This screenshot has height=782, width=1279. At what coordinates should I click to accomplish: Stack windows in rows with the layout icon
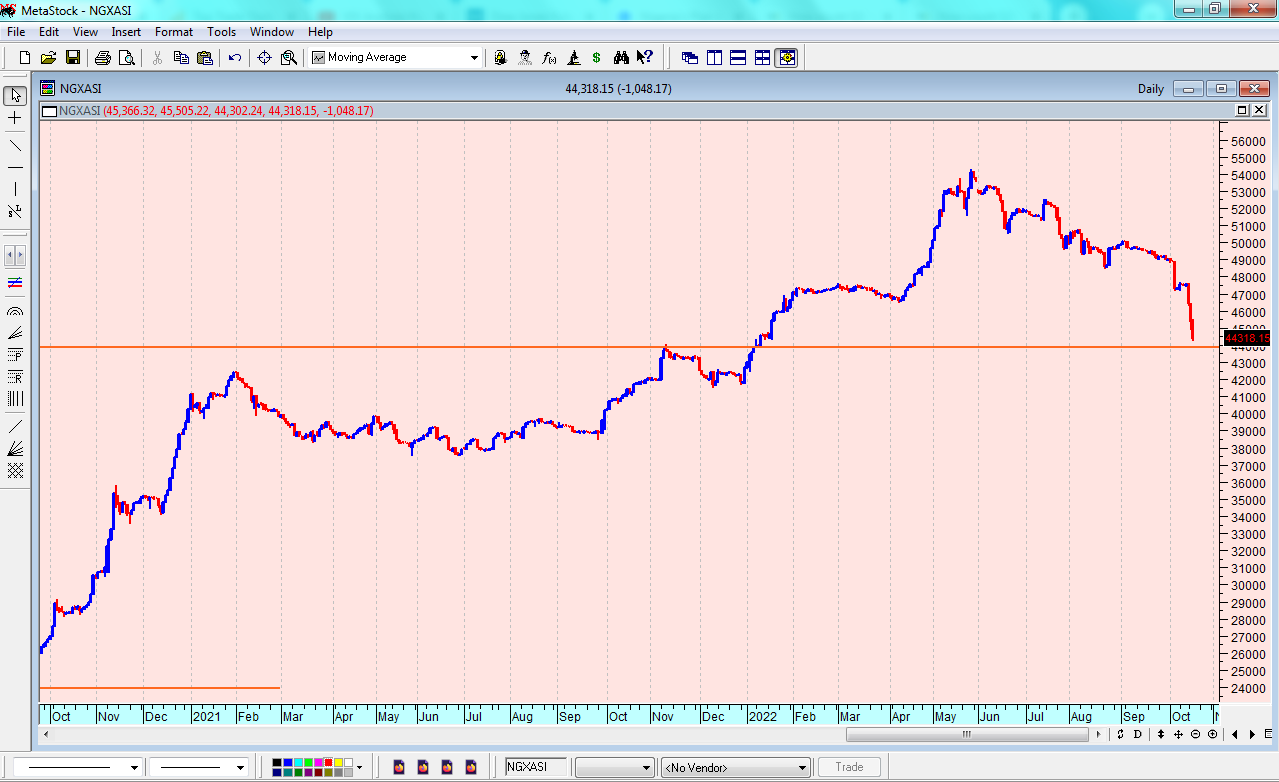[738, 58]
